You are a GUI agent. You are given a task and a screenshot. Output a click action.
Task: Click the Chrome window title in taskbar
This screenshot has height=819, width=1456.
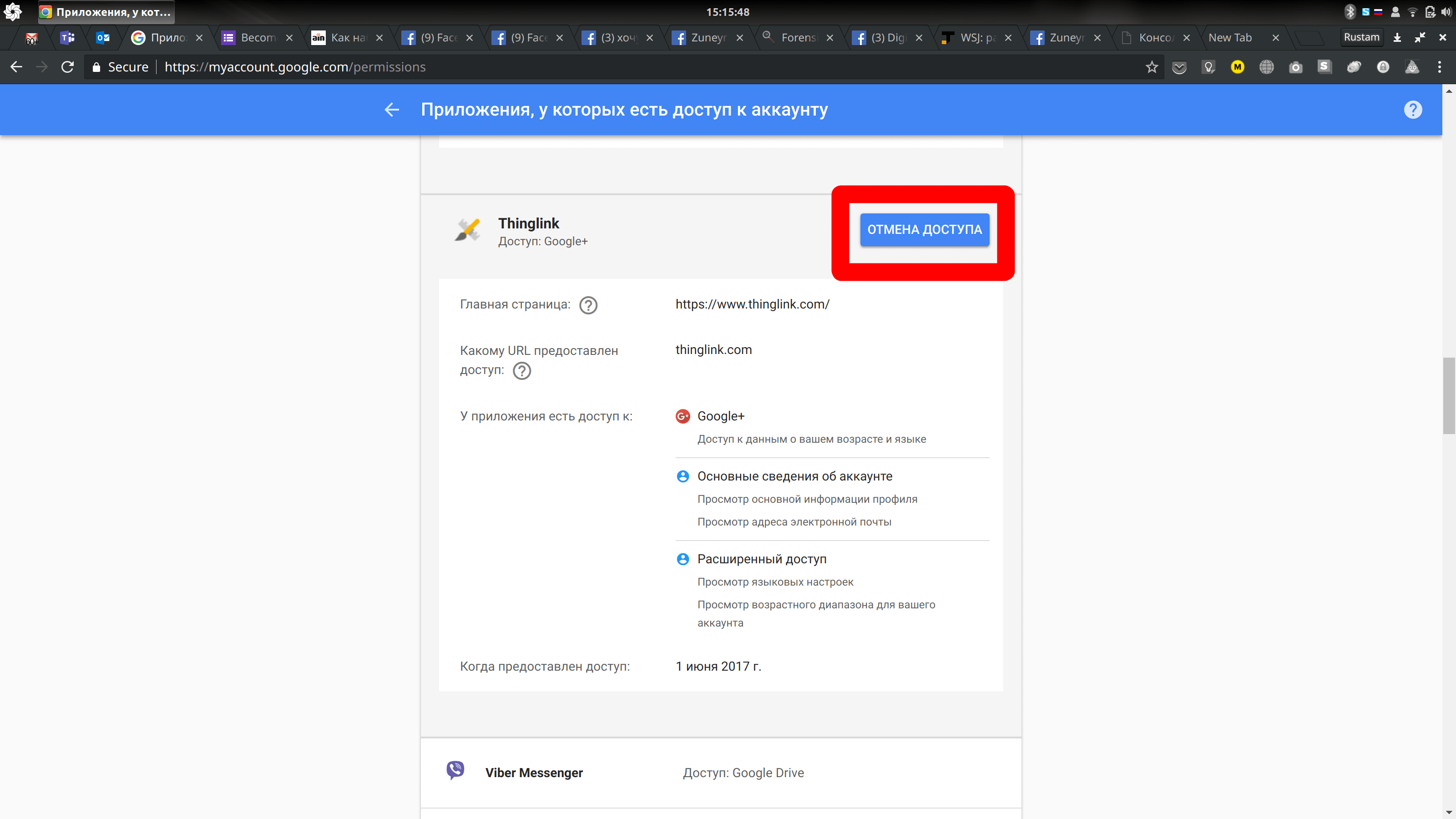click(x=106, y=12)
